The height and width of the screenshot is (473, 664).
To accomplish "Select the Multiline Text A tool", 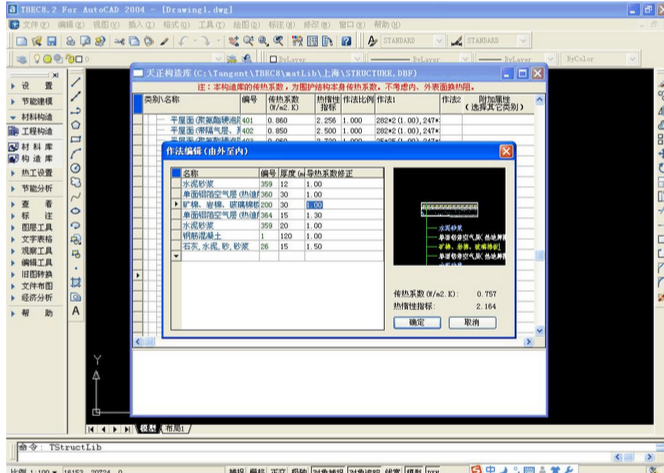I will coord(76,311).
